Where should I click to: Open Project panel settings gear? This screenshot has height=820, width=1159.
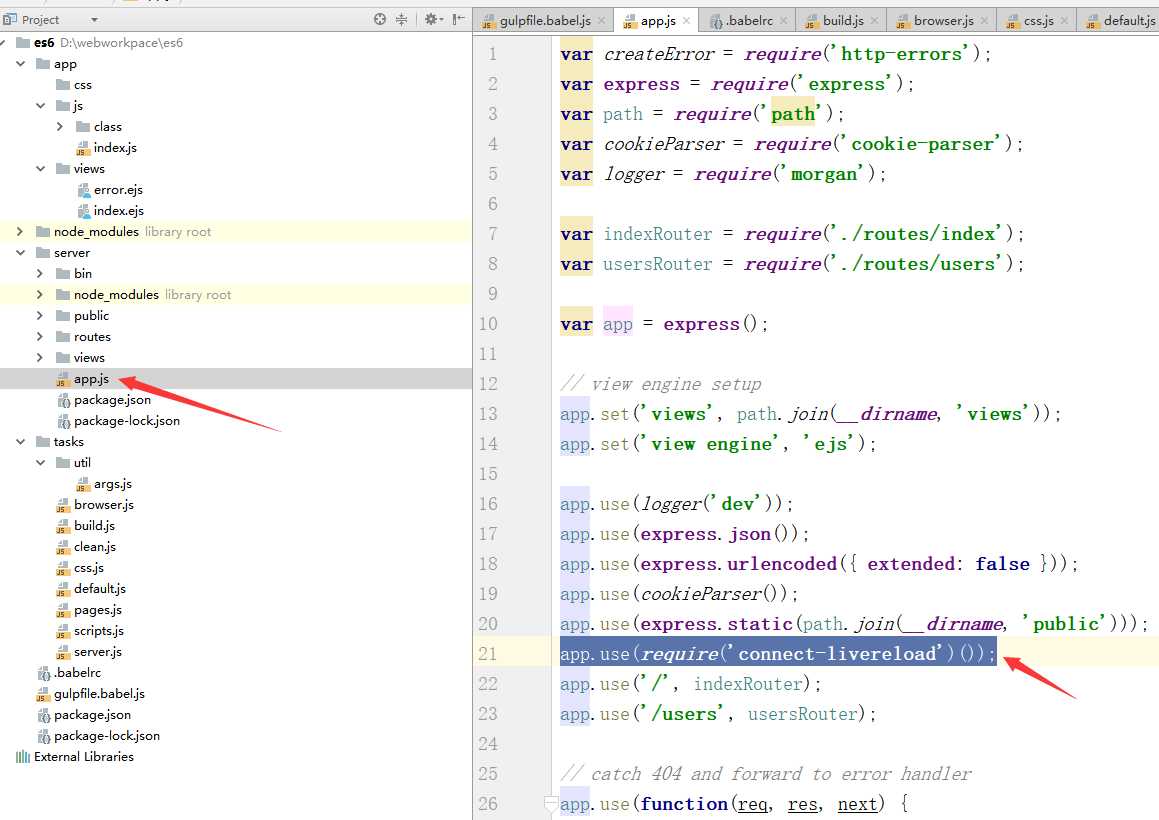pos(432,19)
